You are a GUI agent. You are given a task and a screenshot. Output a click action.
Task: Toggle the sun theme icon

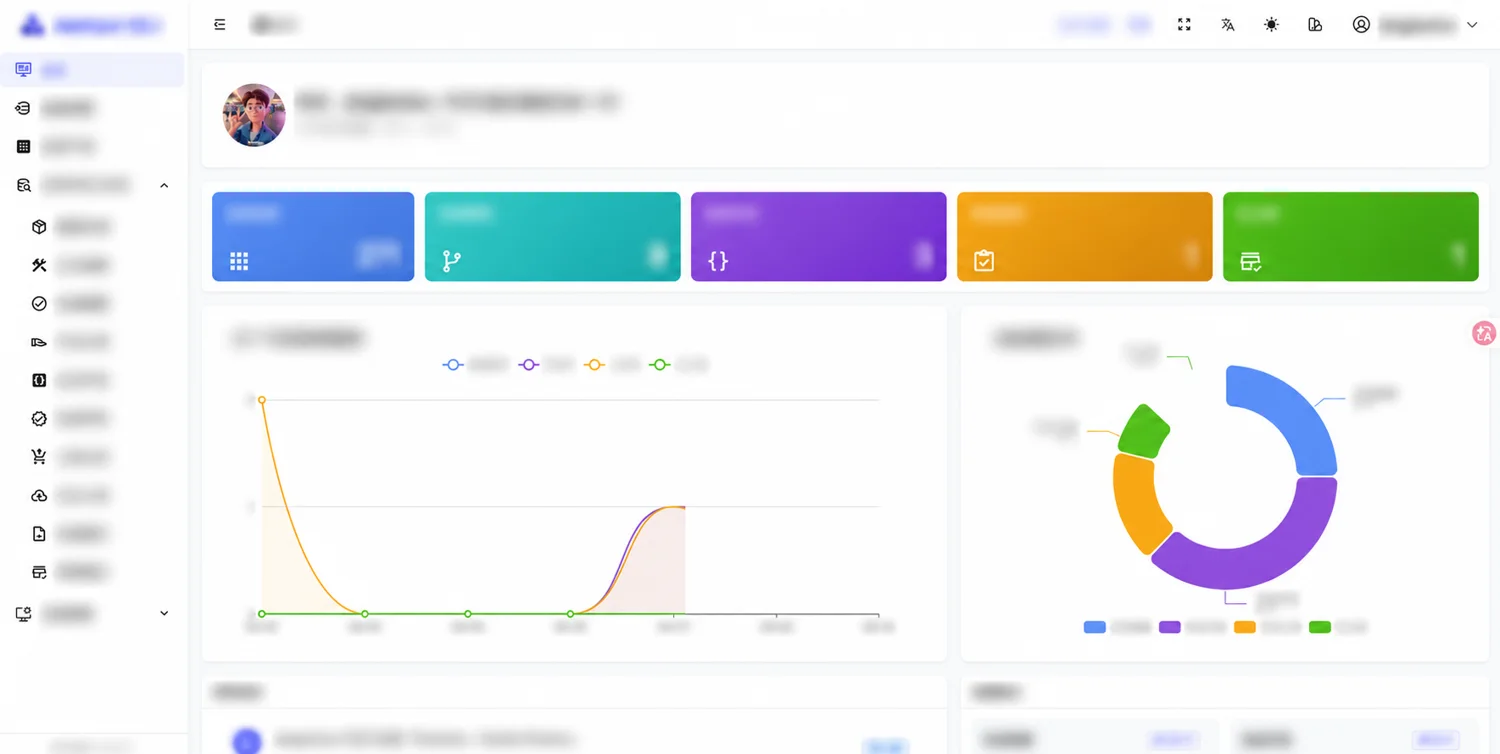coord(1271,25)
